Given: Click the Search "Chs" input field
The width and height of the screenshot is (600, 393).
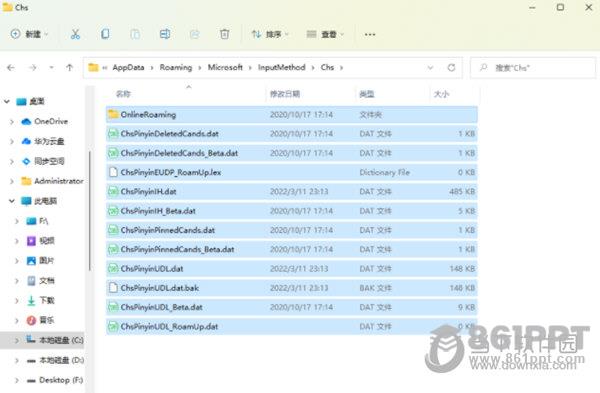Looking at the screenshot, I should (533, 68).
